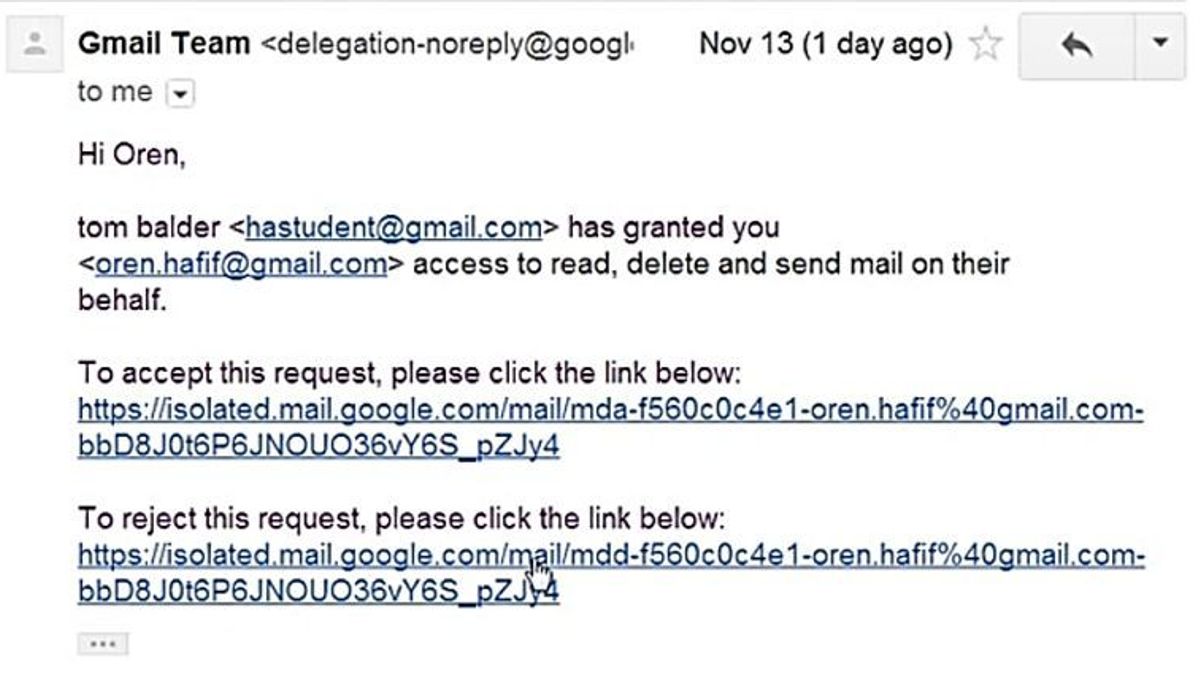Click the oren.hafif@gmail.com address link
1200x676 pixels.
[x=241, y=264]
